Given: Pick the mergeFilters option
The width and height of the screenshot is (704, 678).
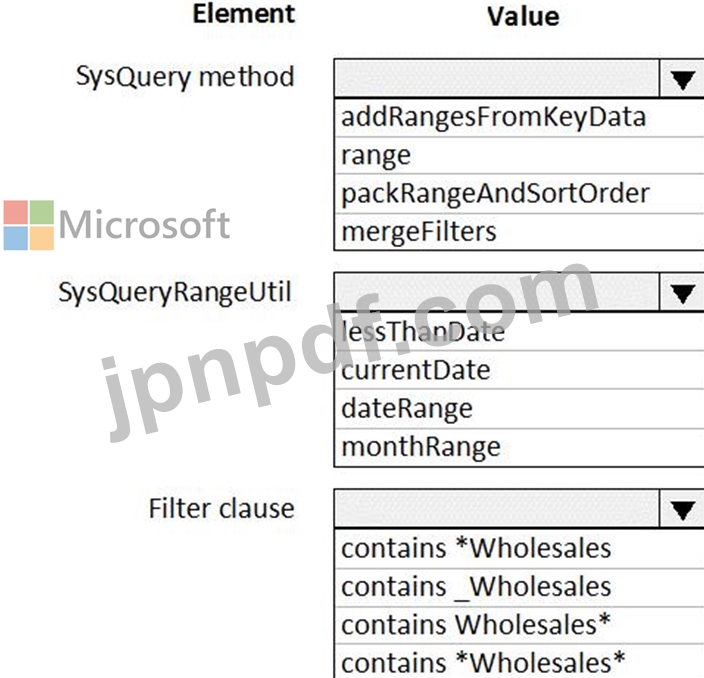Looking at the screenshot, I should (x=419, y=232).
